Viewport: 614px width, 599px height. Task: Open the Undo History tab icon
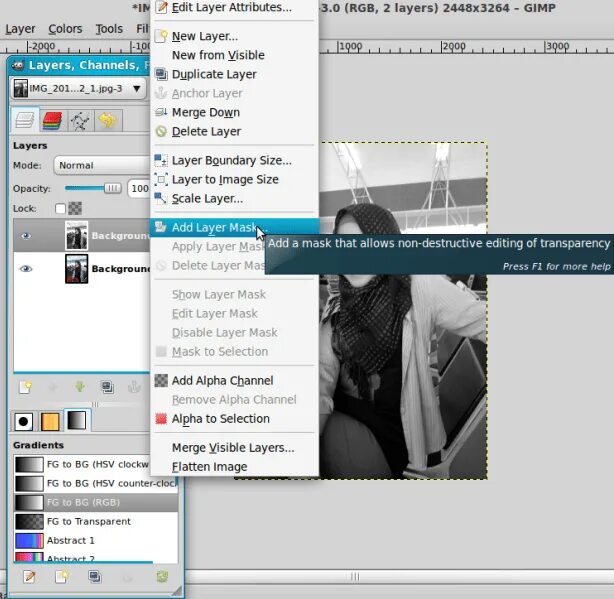108,121
